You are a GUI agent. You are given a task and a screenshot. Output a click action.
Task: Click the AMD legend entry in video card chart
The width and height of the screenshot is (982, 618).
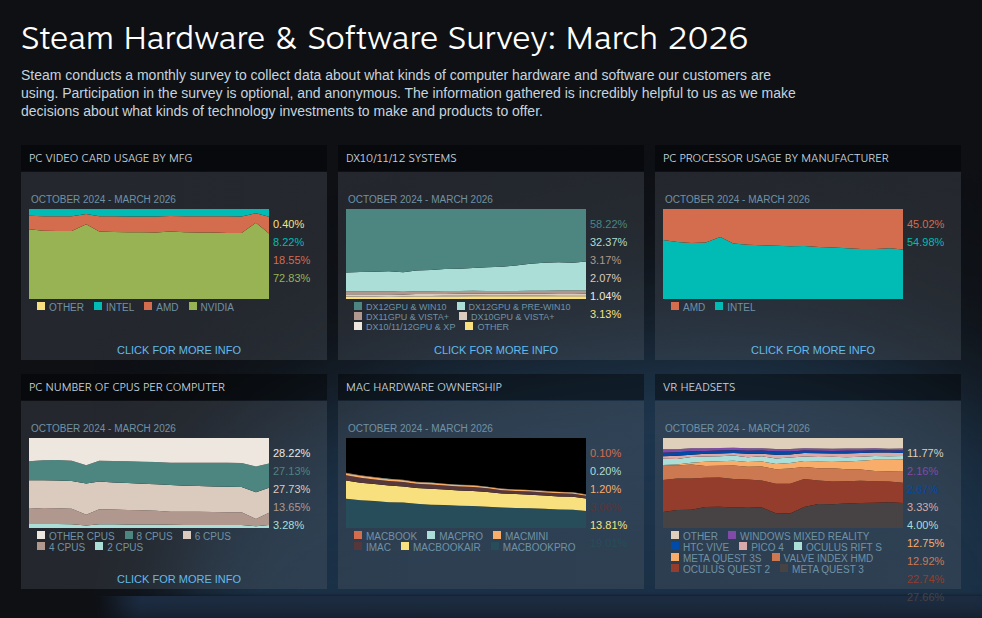pyautogui.click(x=161, y=307)
